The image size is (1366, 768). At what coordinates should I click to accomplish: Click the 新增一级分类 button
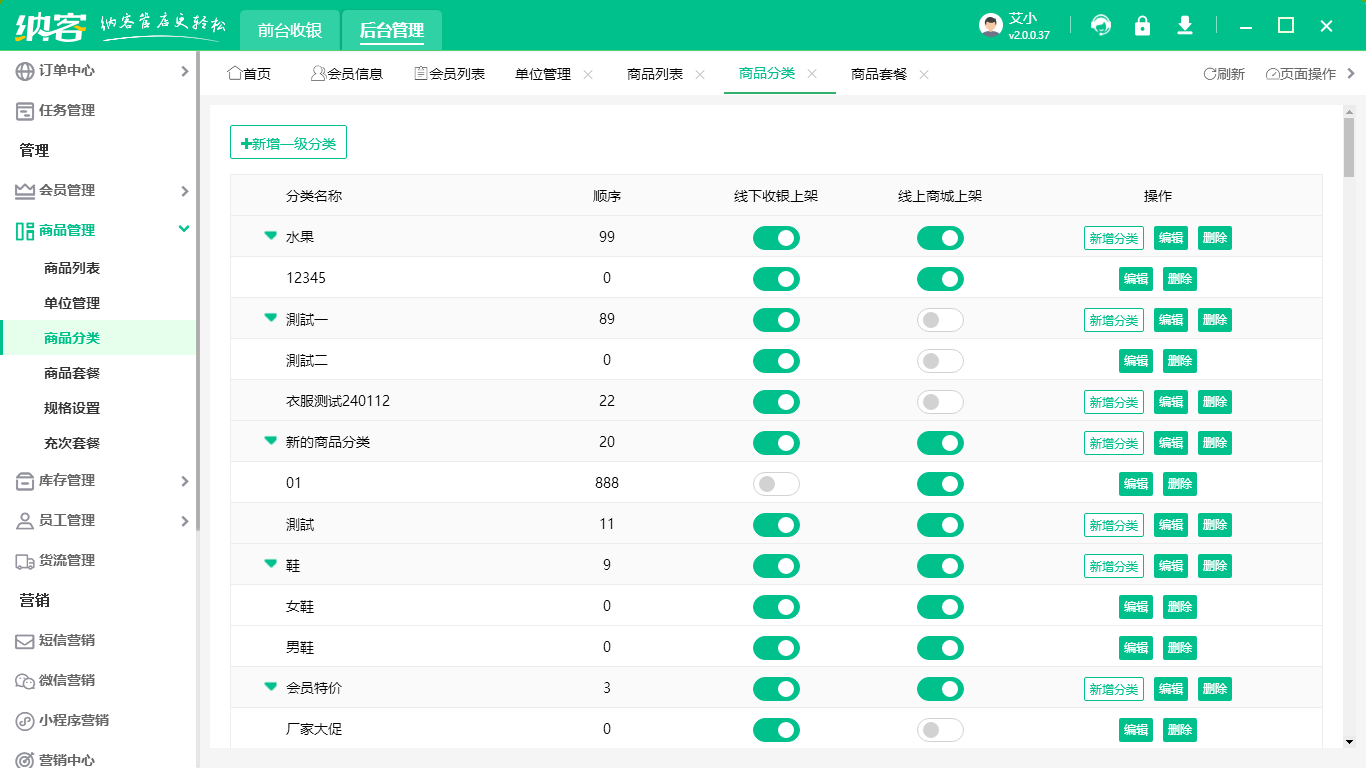click(288, 141)
